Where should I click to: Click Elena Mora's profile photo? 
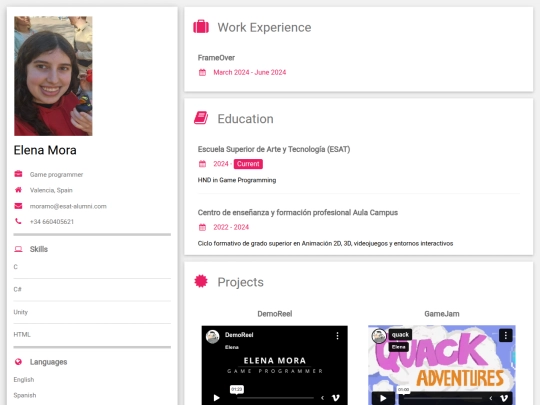53,76
